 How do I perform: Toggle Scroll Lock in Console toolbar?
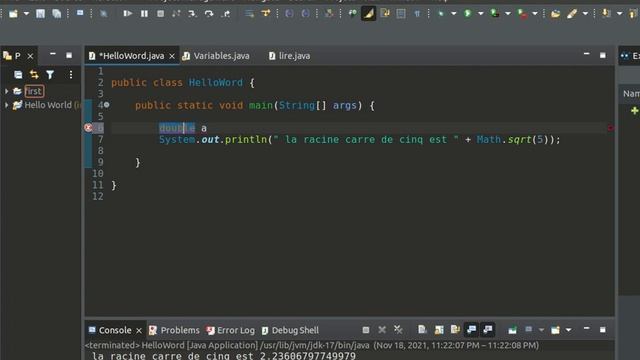(439, 330)
